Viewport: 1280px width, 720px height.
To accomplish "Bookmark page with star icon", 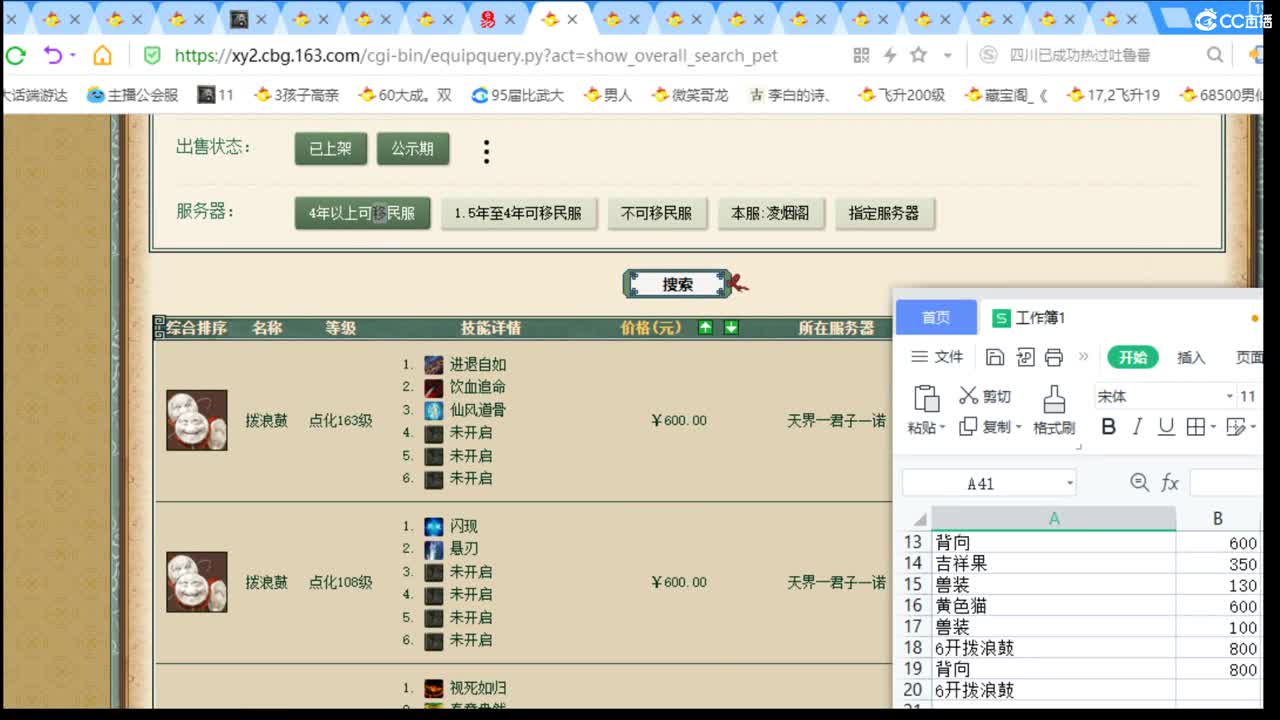I will (x=918, y=55).
